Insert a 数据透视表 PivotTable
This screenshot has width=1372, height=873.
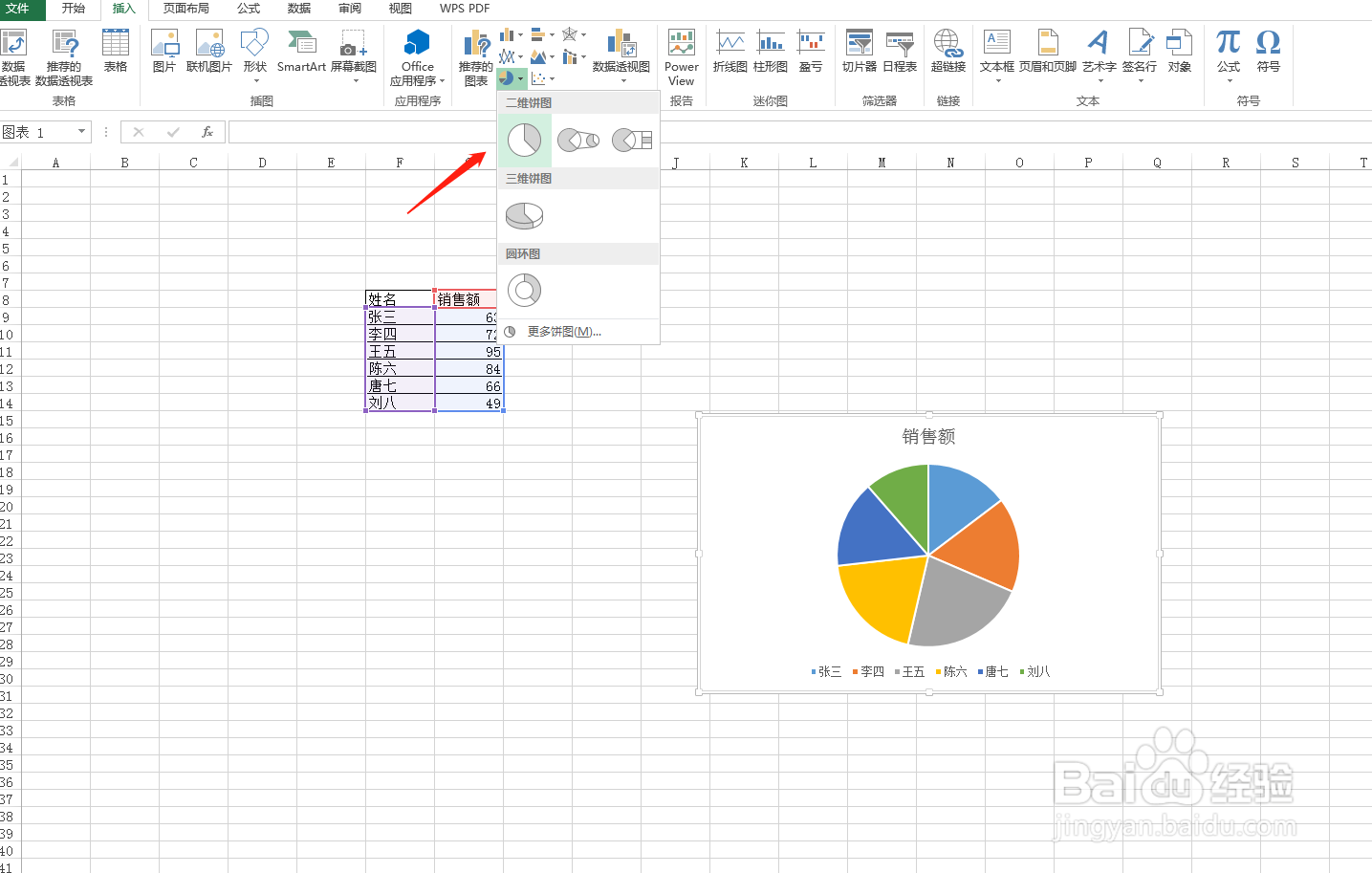point(13,57)
